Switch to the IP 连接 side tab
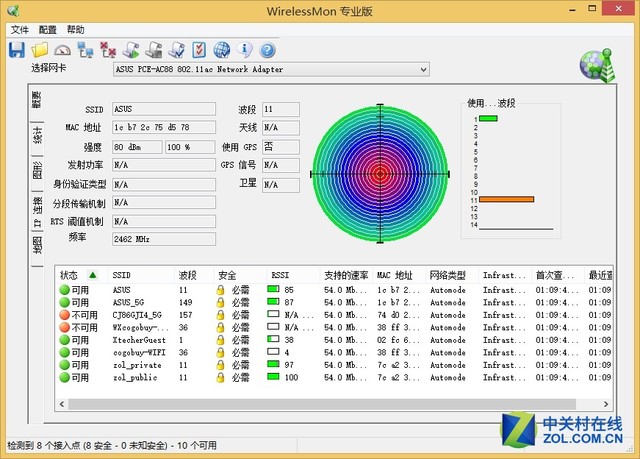Viewport: 640px width, 459px height. 37,211
